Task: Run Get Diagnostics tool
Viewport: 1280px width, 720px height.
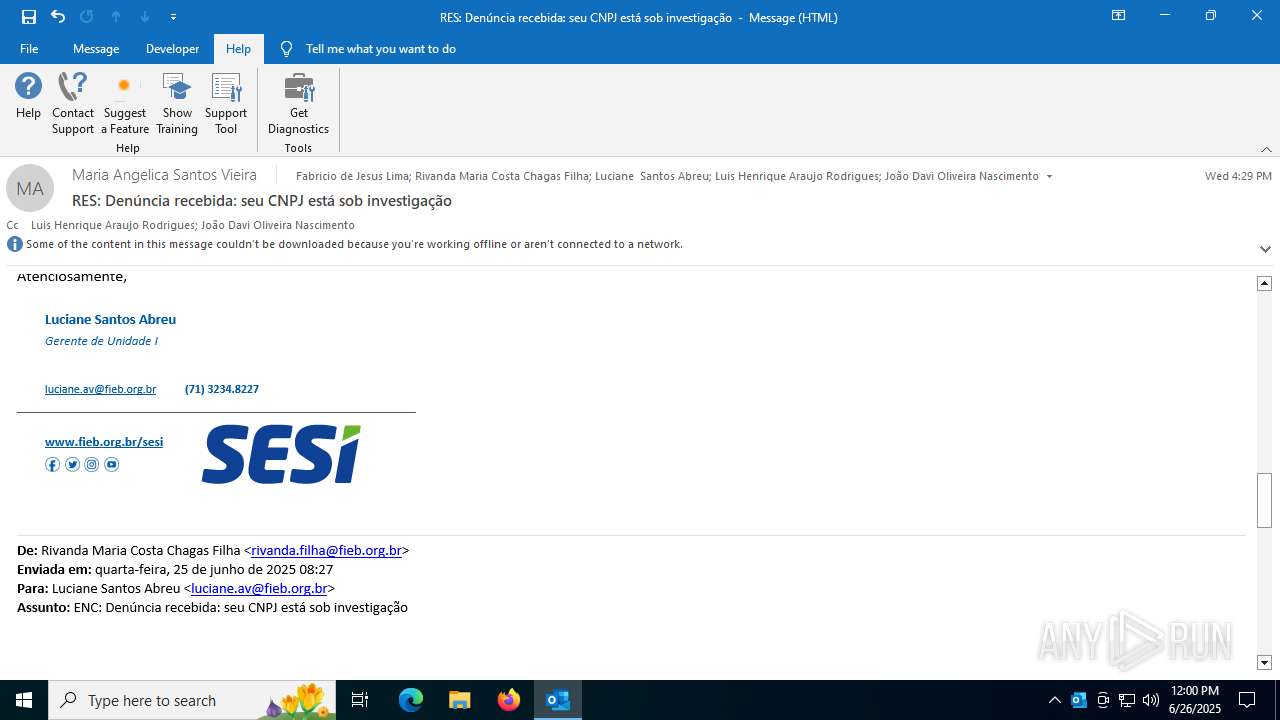Action: pyautogui.click(x=298, y=103)
